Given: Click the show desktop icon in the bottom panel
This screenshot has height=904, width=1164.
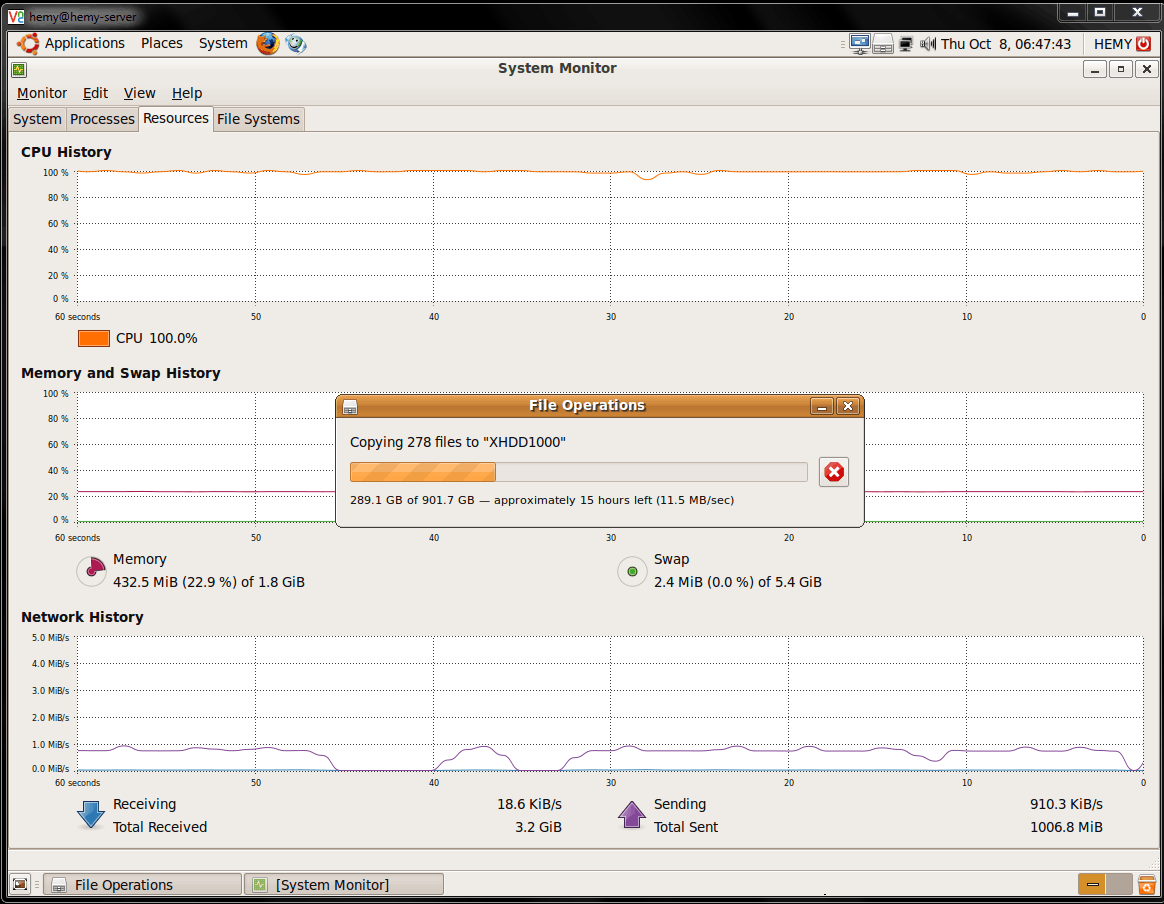Looking at the screenshot, I should point(20,884).
